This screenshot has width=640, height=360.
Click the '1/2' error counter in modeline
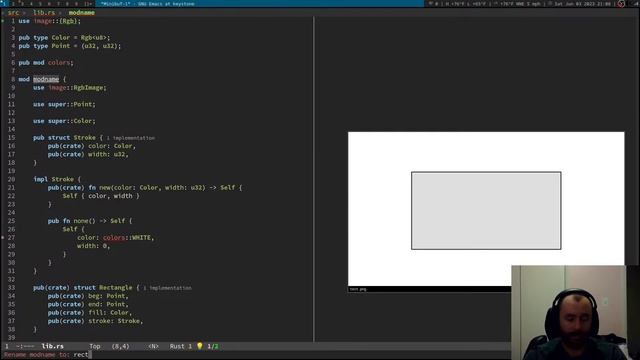213,346
